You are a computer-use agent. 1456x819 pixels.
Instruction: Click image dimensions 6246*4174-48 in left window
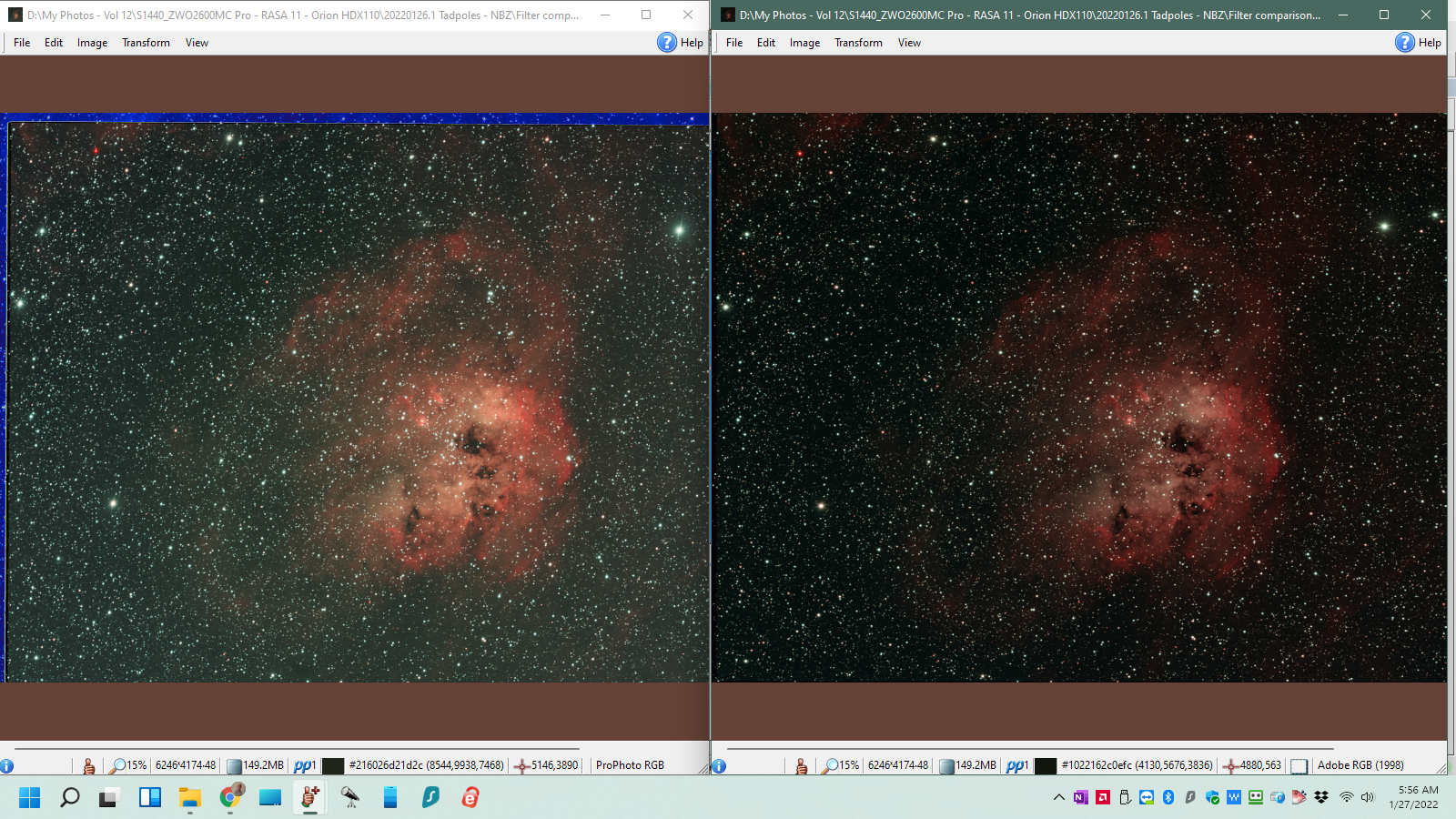coord(186,765)
